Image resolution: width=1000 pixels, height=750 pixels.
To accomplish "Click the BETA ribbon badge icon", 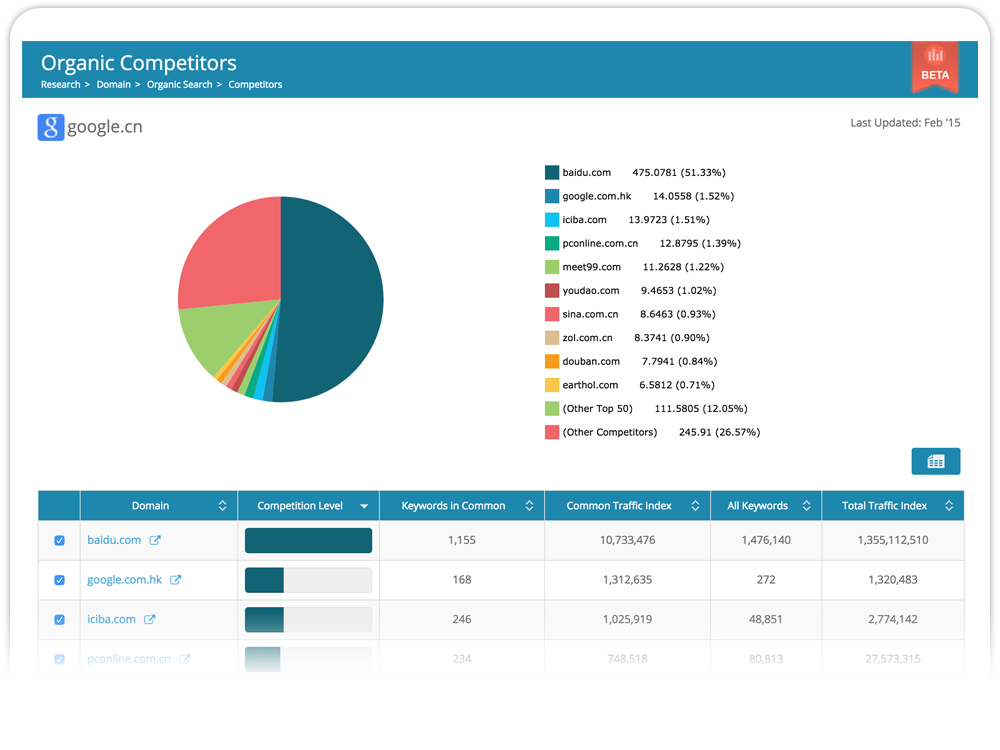I will [x=935, y=65].
